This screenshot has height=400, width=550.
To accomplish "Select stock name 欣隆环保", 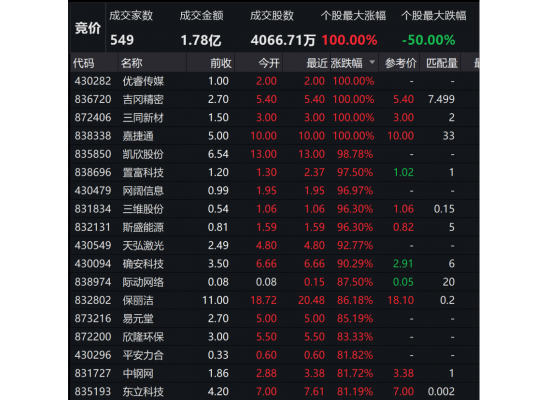I will pos(143,337).
